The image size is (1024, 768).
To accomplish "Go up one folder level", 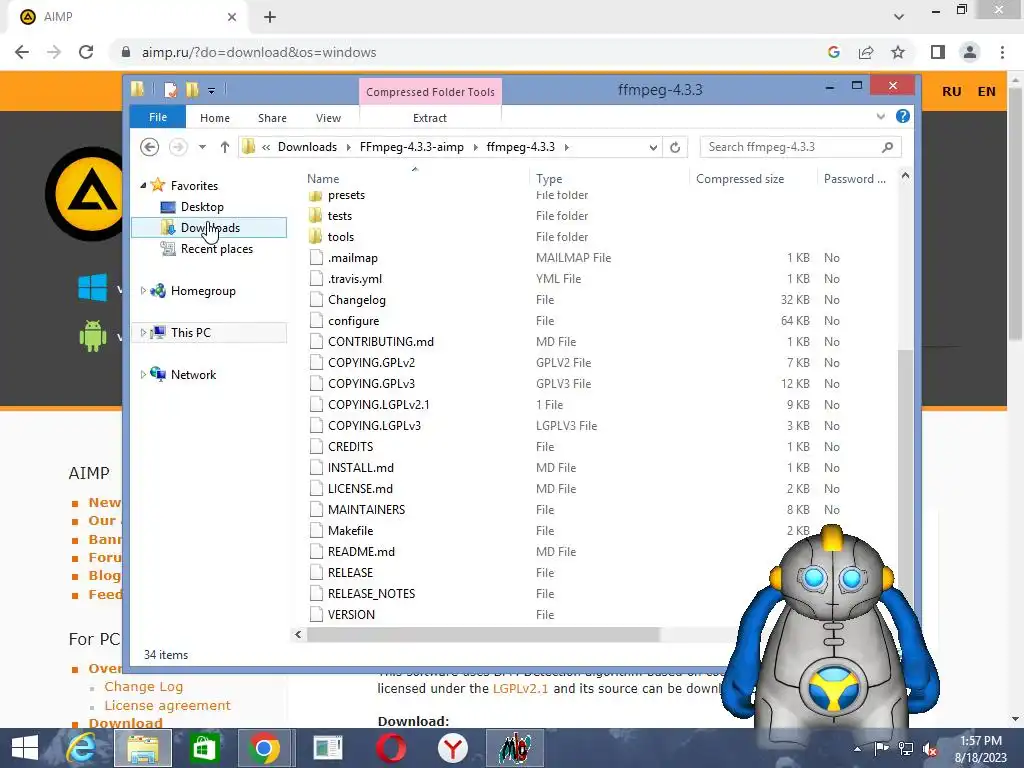I will pos(225,147).
